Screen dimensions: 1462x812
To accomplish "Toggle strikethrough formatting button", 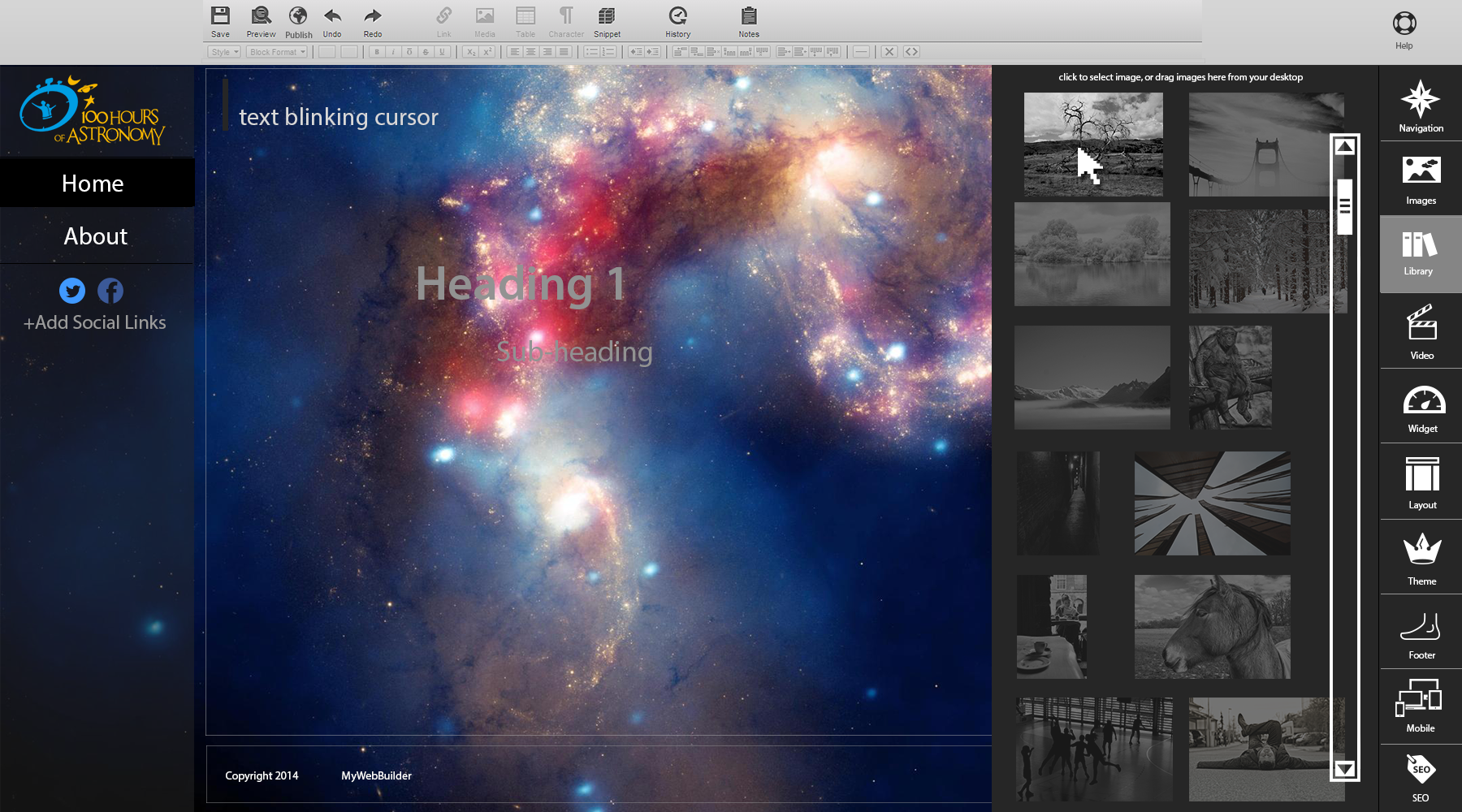I will (x=426, y=52).
